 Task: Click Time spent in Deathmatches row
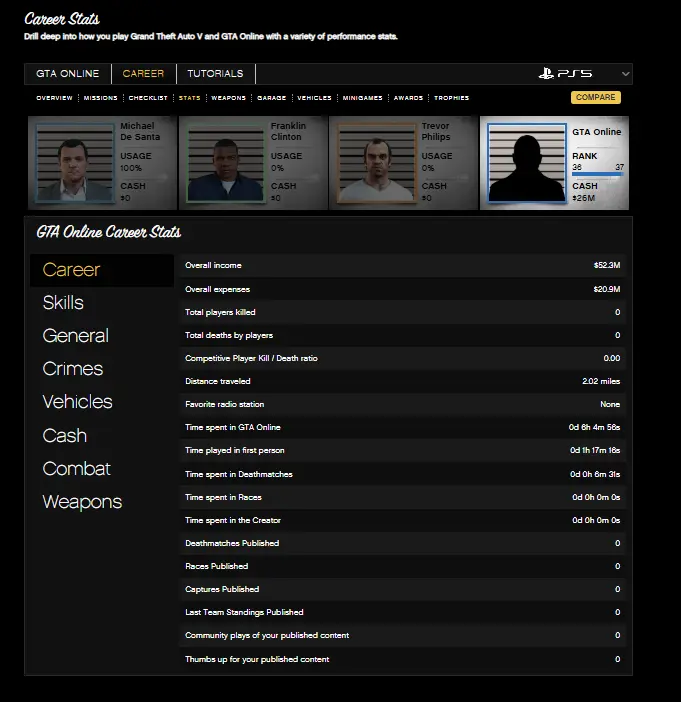click(x=403, y=474)
